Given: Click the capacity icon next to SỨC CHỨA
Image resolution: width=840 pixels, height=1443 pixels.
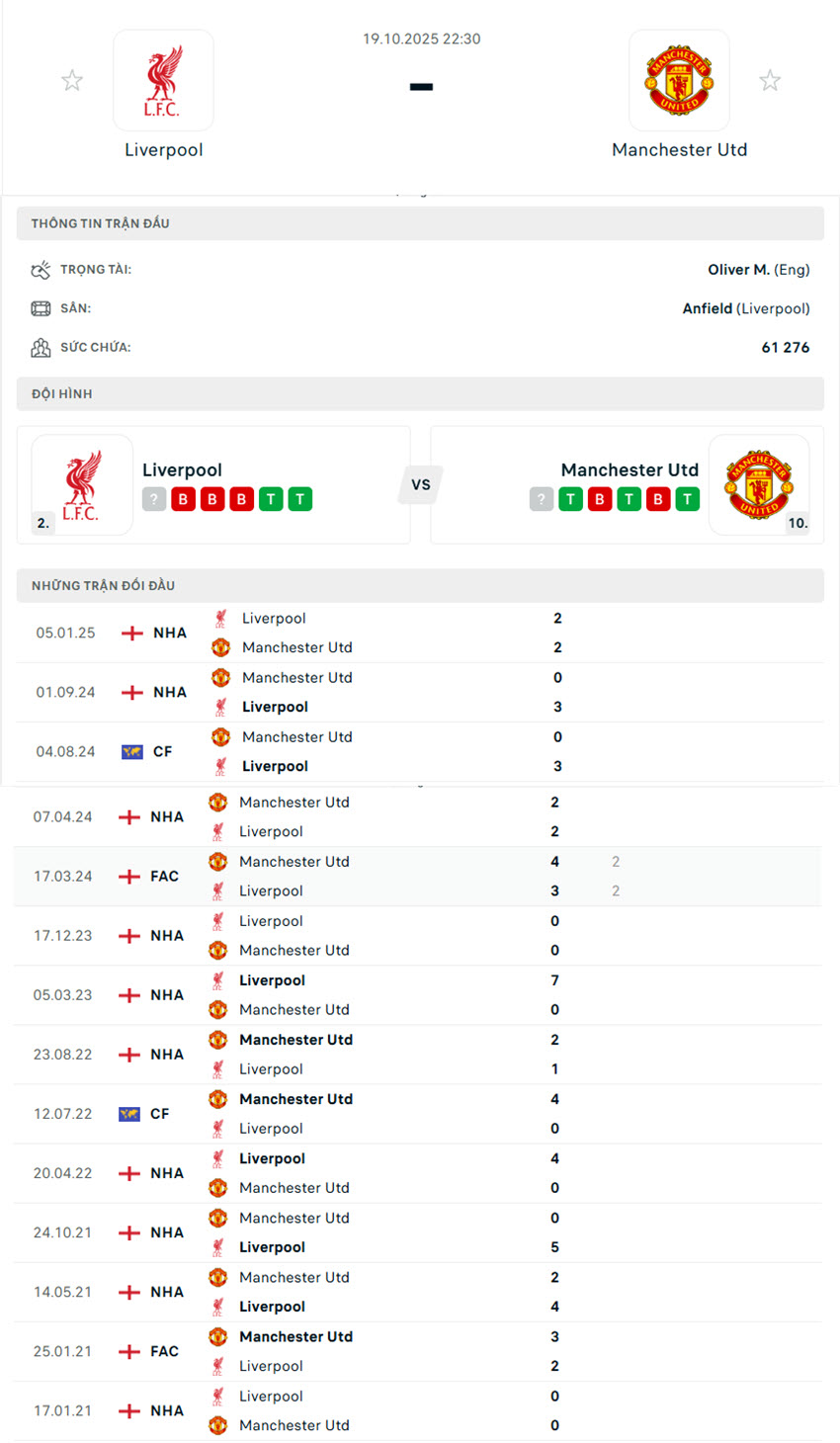Looking at the screenshot, I should click(x=41, y=347).
